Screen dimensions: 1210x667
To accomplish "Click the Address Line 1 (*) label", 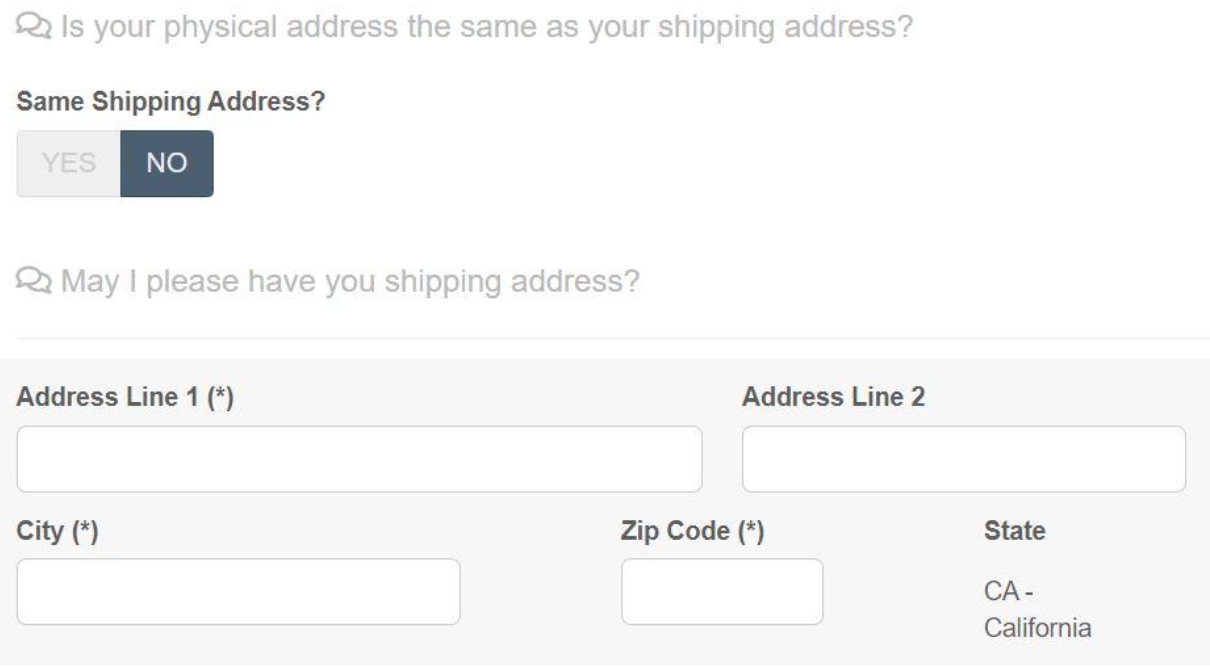I will (125, 398).
